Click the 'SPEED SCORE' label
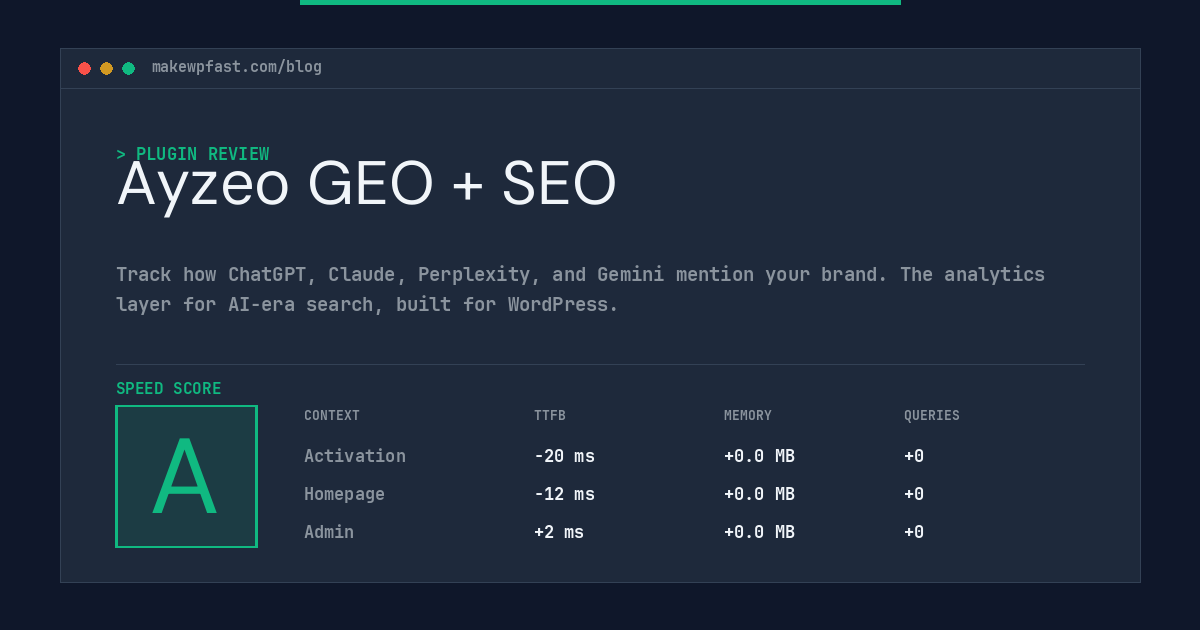This screenshot has height=630, width=1200. (x=169, y=389)
